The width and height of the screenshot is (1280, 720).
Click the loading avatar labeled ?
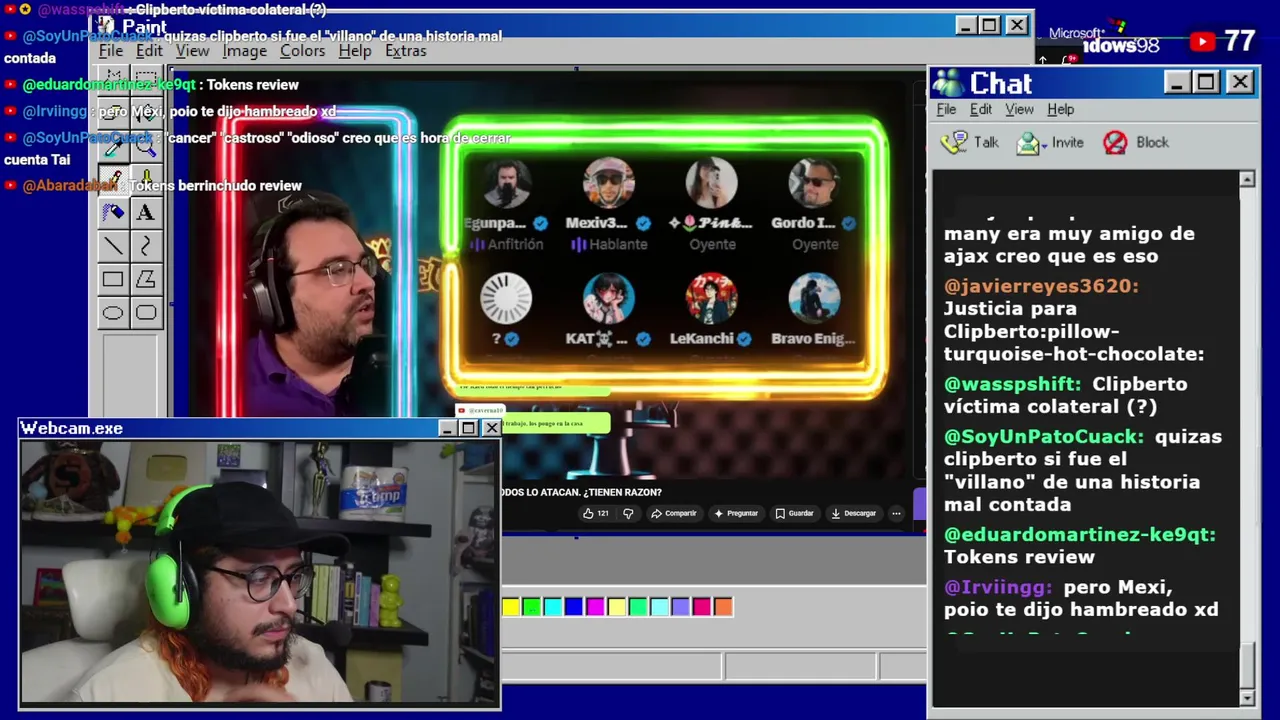coord(506,298)
